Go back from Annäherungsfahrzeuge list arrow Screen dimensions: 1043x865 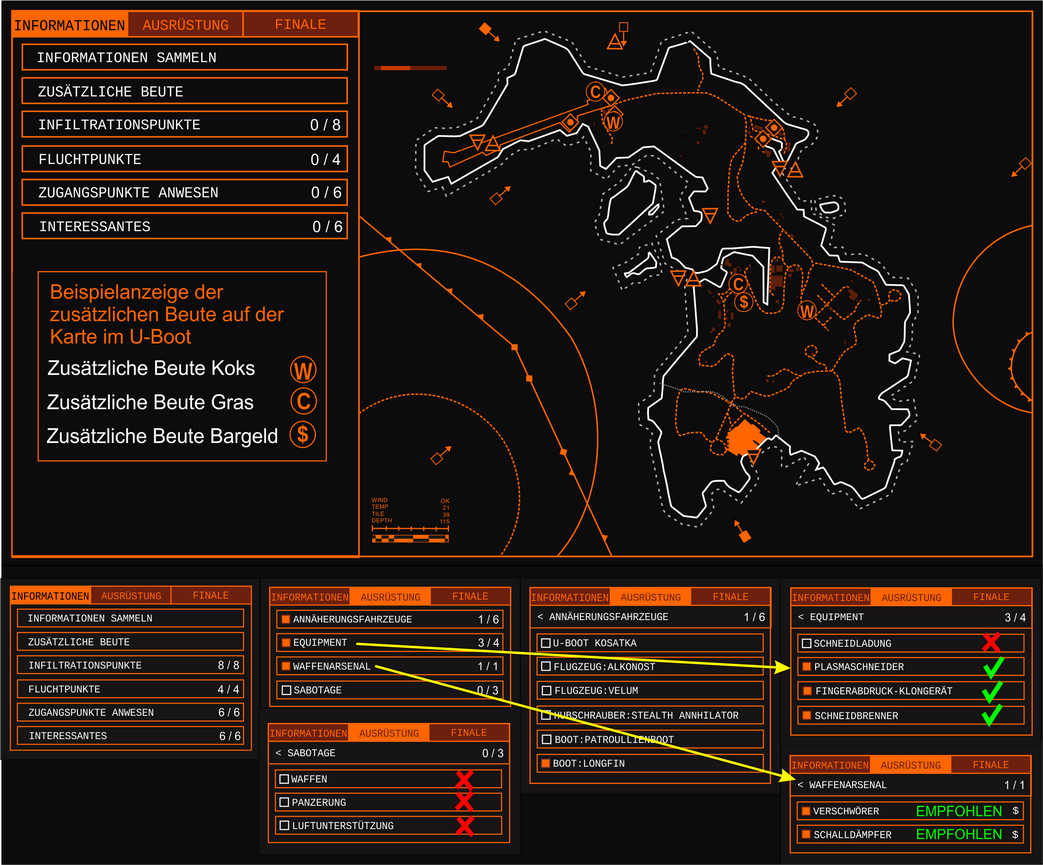point(540,617)
